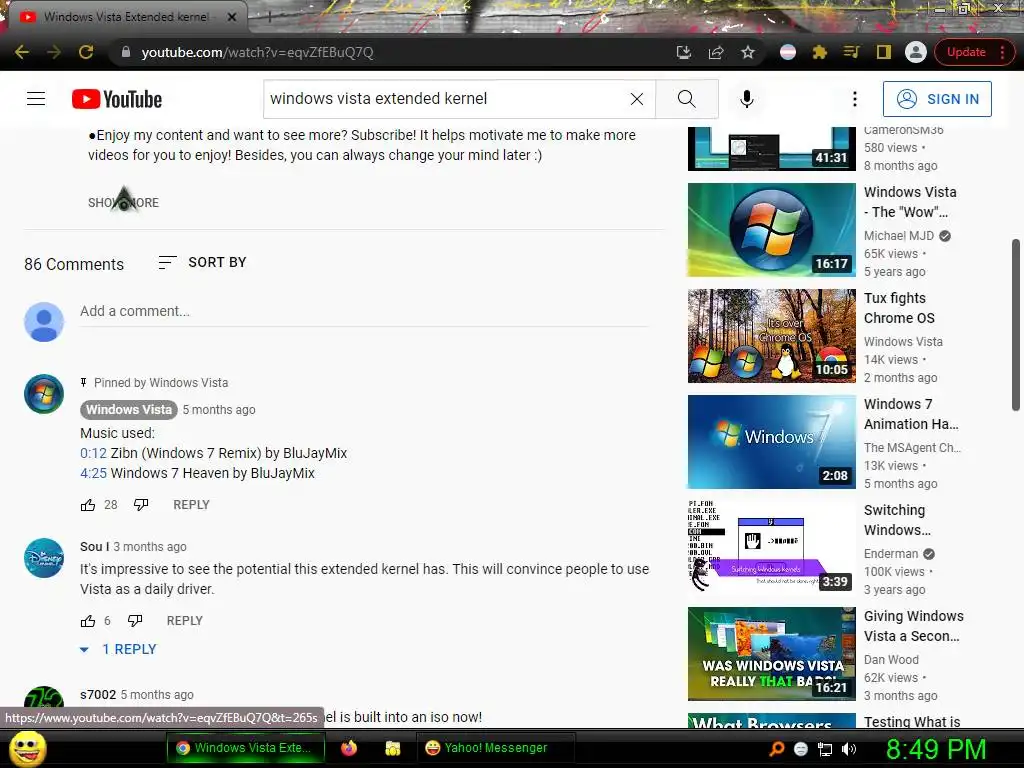Viewport: 1024px width, 768px height.
Task: Click the install/download page icon in address bar
Action: [684, 52]
